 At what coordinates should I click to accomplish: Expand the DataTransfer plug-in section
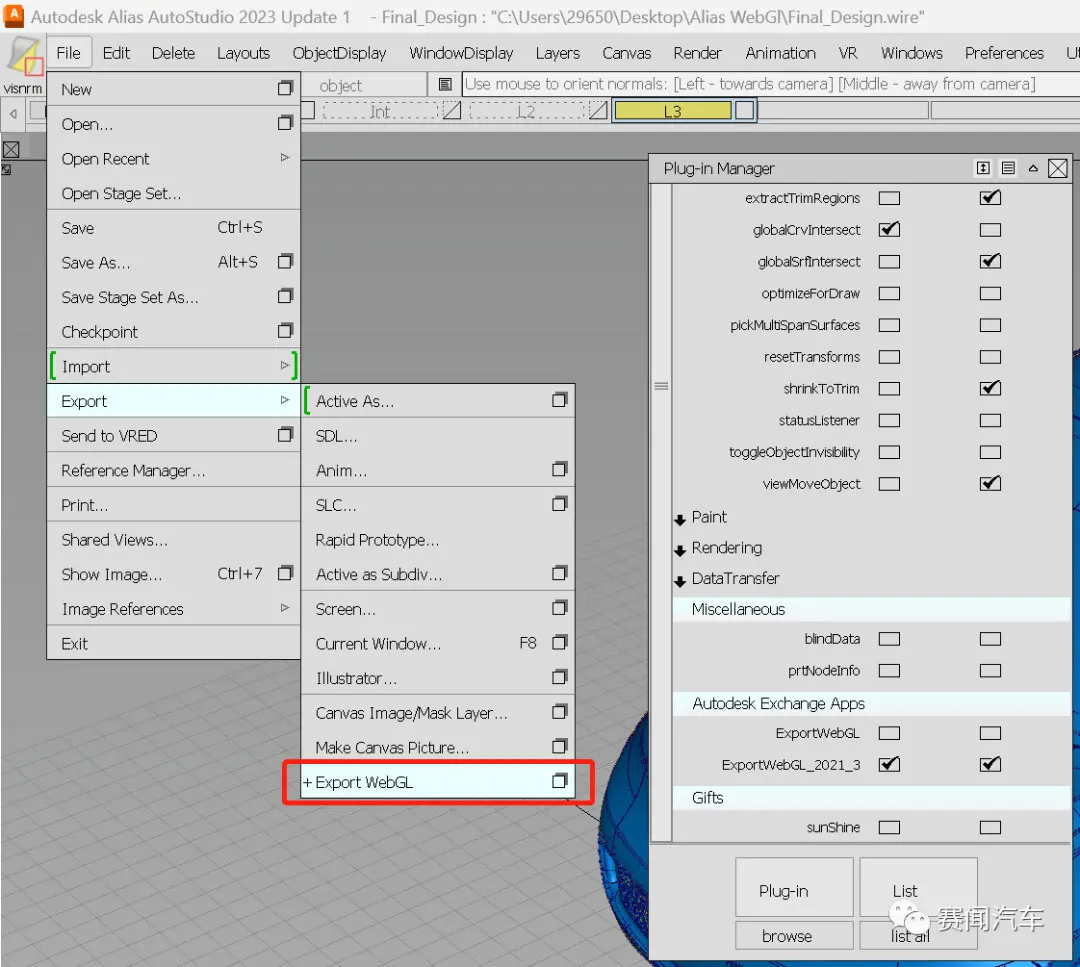pyautogui.click(x=680, y=581)
